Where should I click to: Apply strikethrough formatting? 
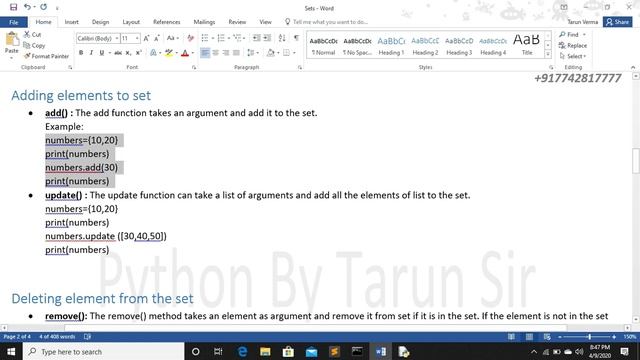(x=118, y=53)
